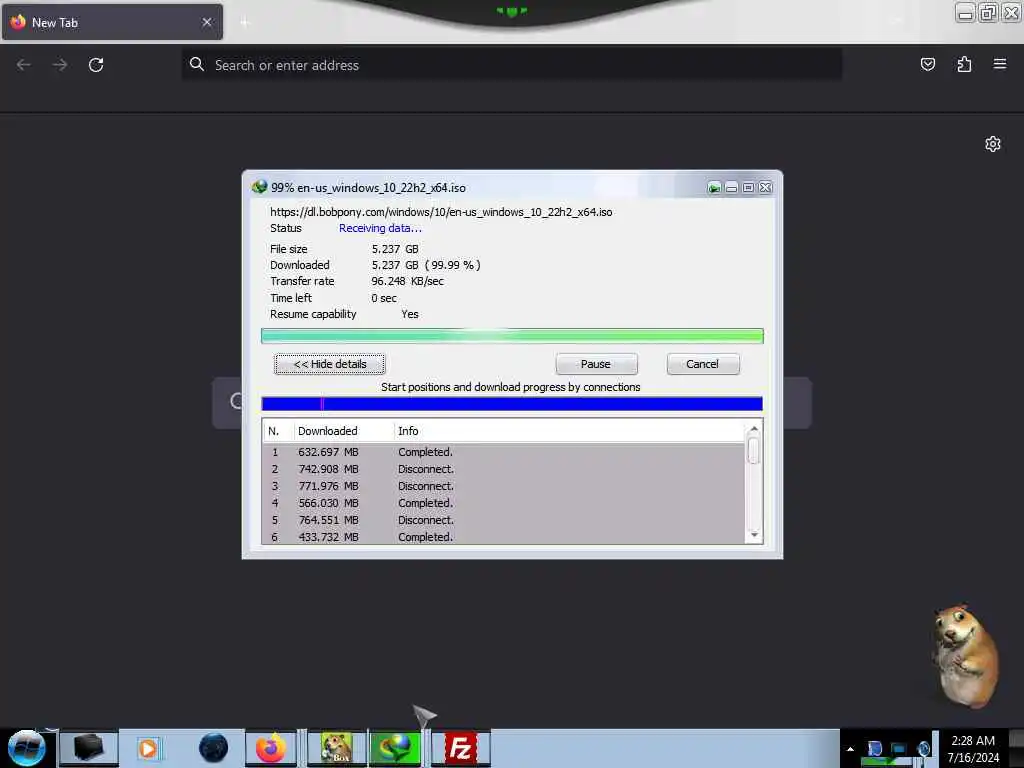Select the New Tab browser tab
This screenshot has width=1024, height=768.
tap(112, 22)
